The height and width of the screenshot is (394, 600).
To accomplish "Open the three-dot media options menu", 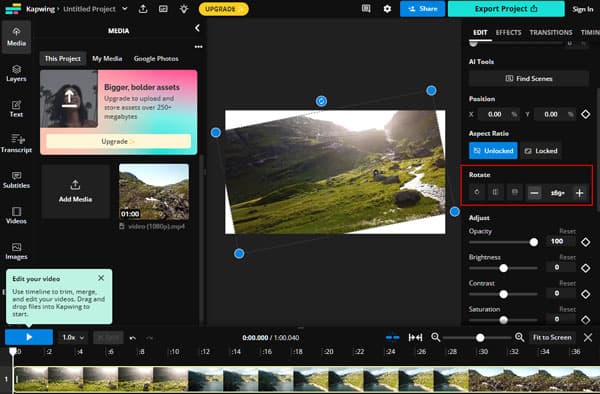I will 198,47.
